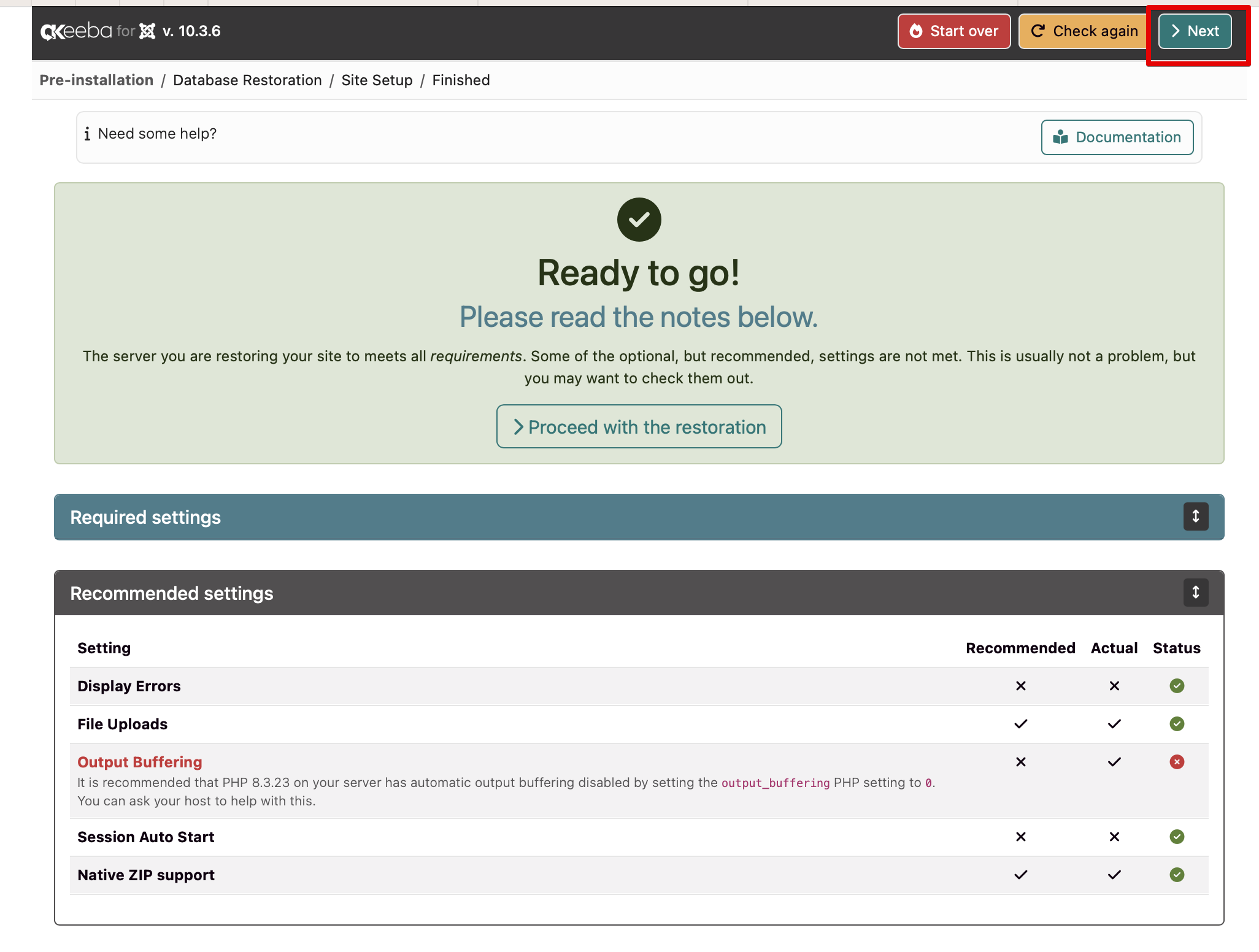Click the Native ZIP support setting name
Image resolution: width=1259 pixels, height=952 pixels.
click(x=146, y=875)
